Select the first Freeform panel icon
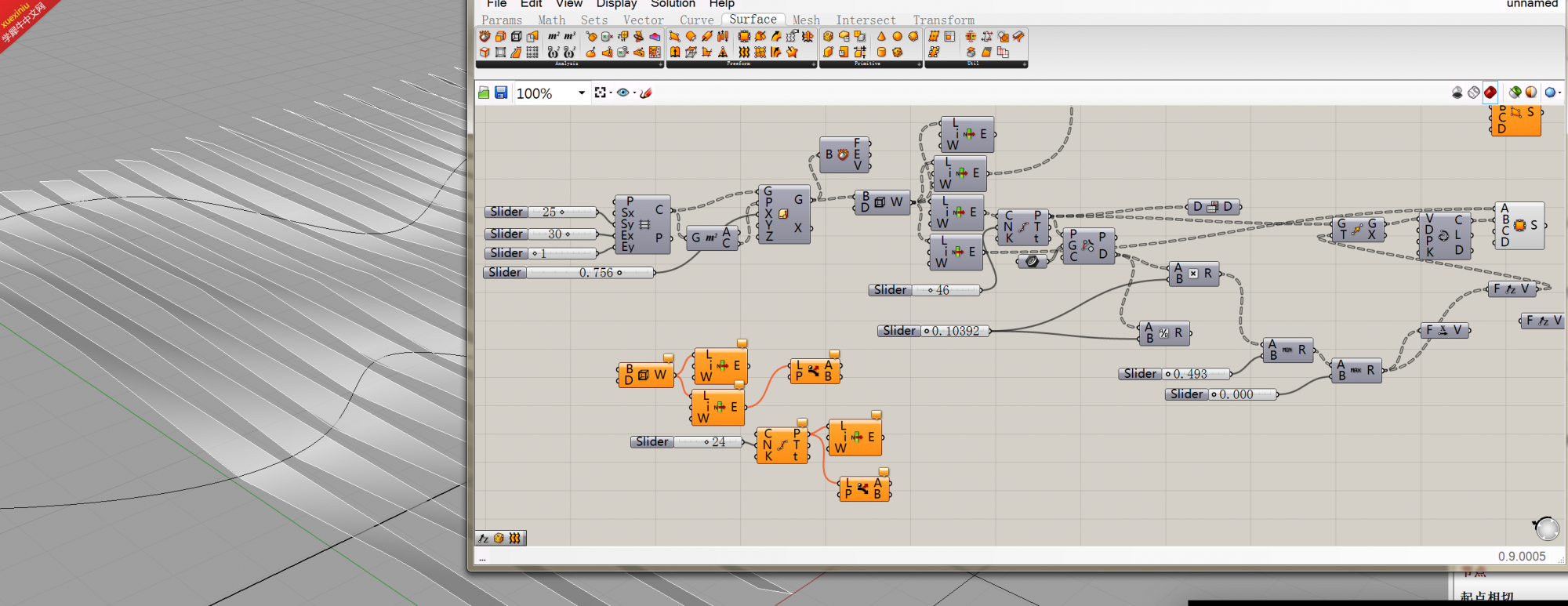The height and width of the screenshot is (606, 1568). (x=674, y=36)
